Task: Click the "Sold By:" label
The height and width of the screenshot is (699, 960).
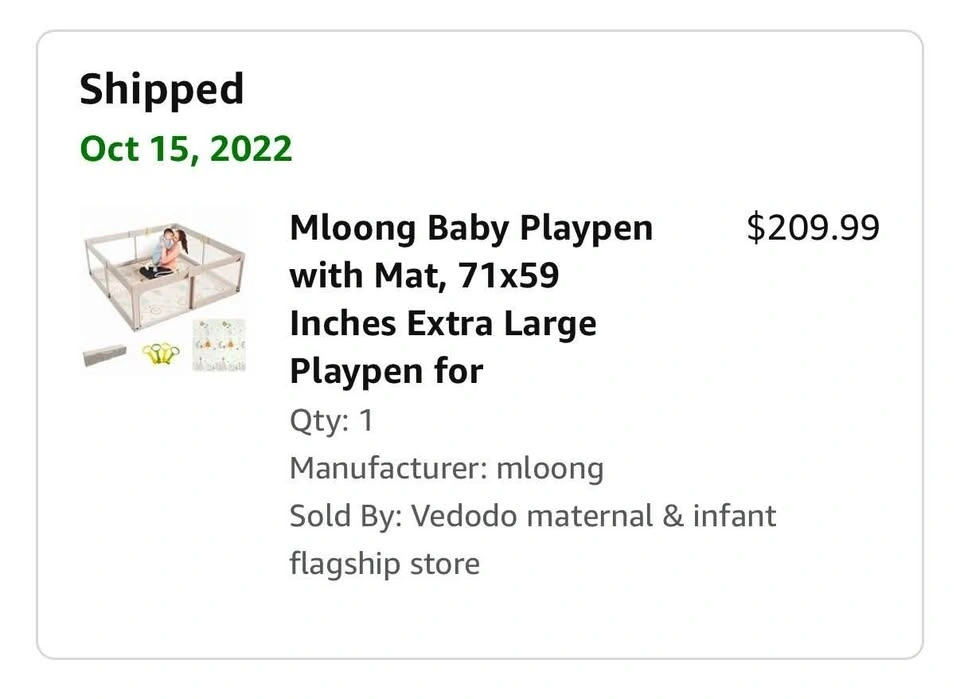Action: 345,516
